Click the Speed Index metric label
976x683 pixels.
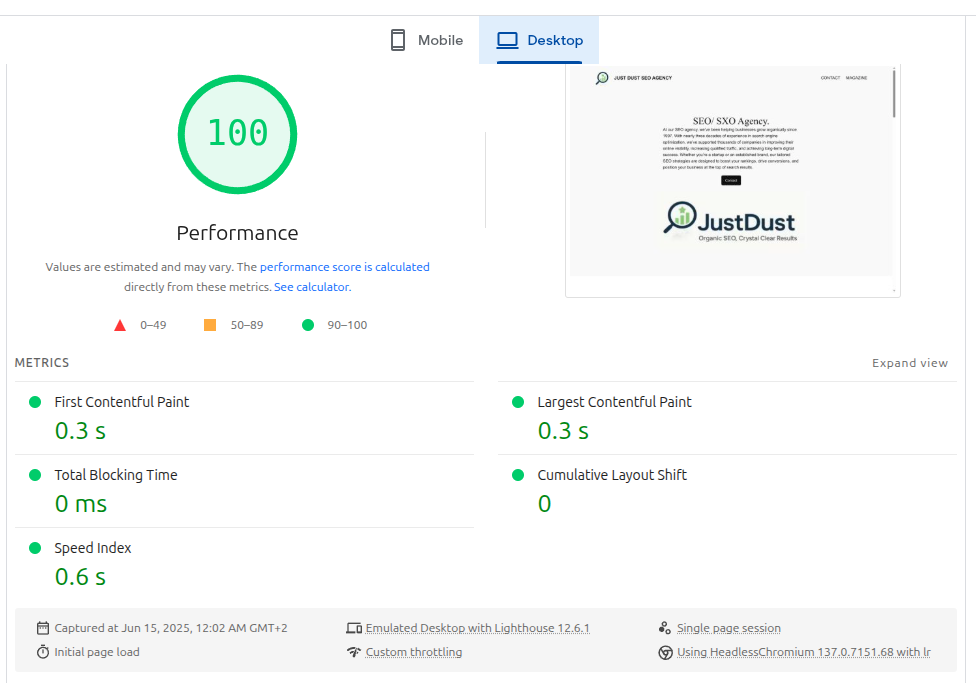(93, 548)
